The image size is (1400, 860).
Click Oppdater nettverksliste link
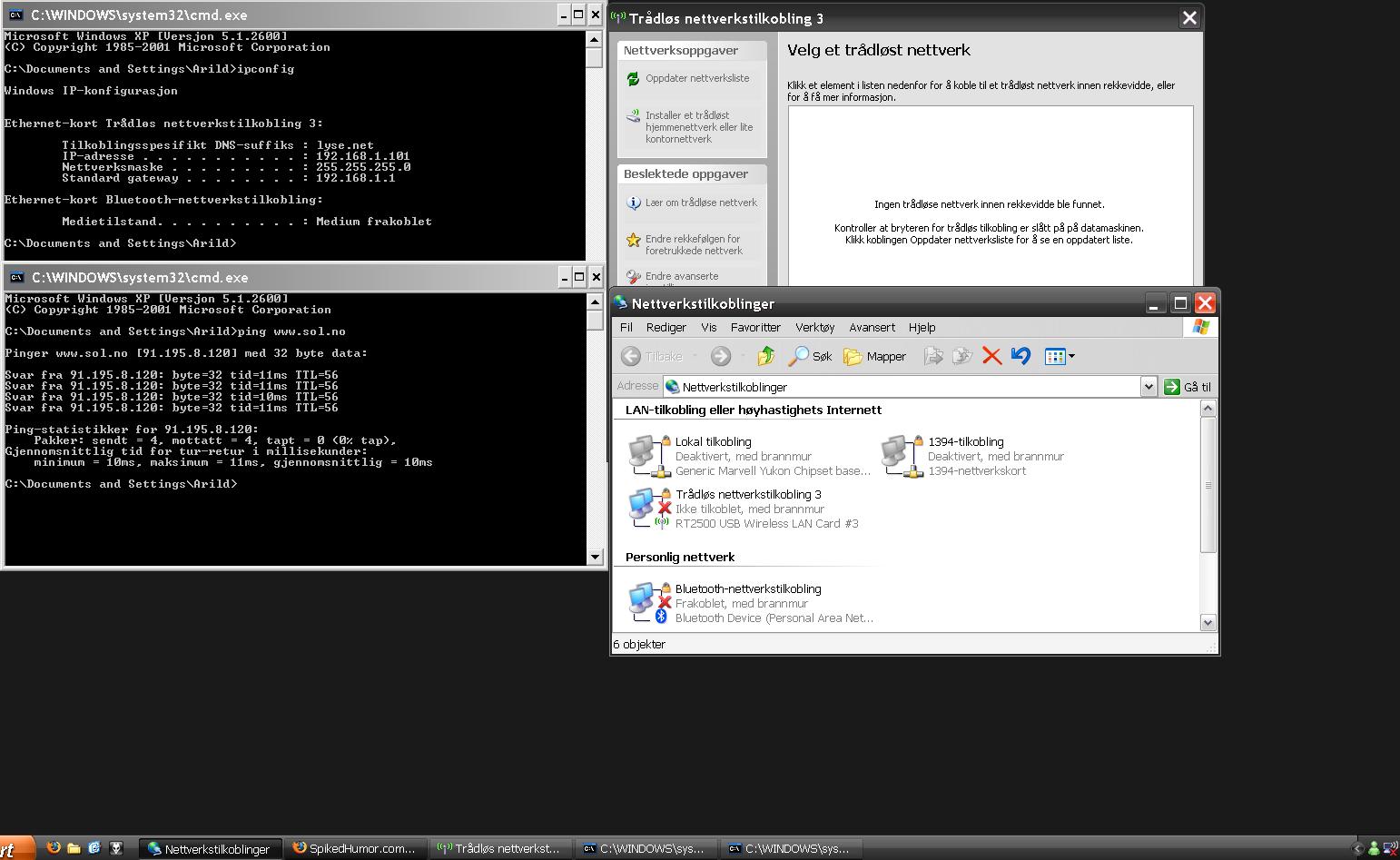(697, 78)
